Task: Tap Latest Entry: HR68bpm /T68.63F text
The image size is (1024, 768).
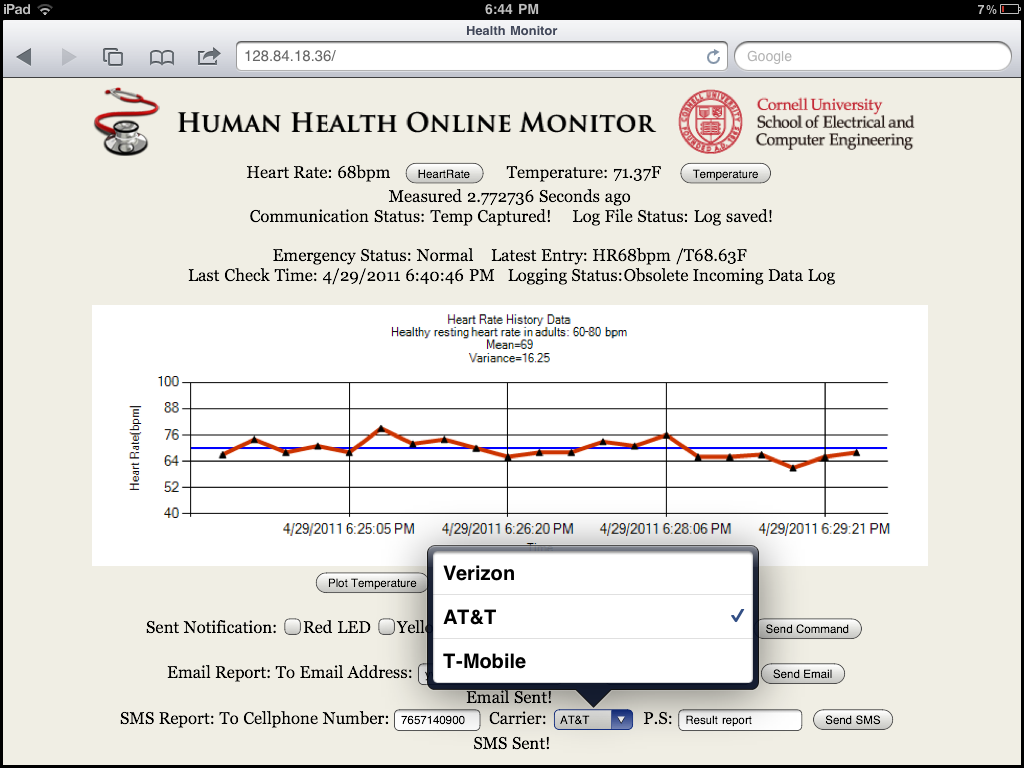Action: (619, 255)
